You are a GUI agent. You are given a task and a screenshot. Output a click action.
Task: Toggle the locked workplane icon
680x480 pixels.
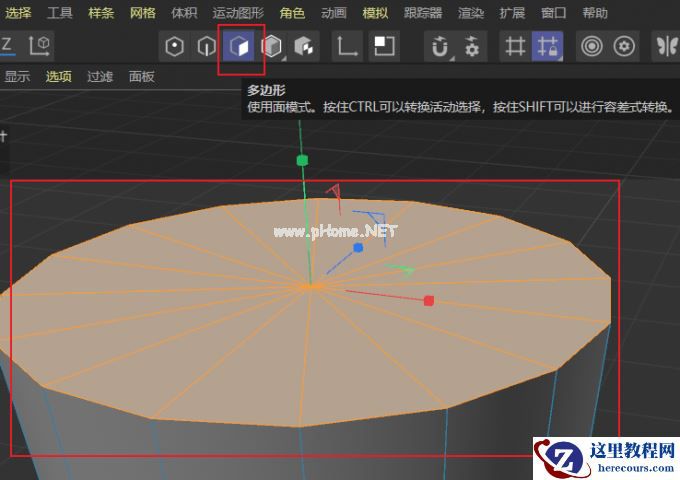pyautogui.click(x=547, y=46)
